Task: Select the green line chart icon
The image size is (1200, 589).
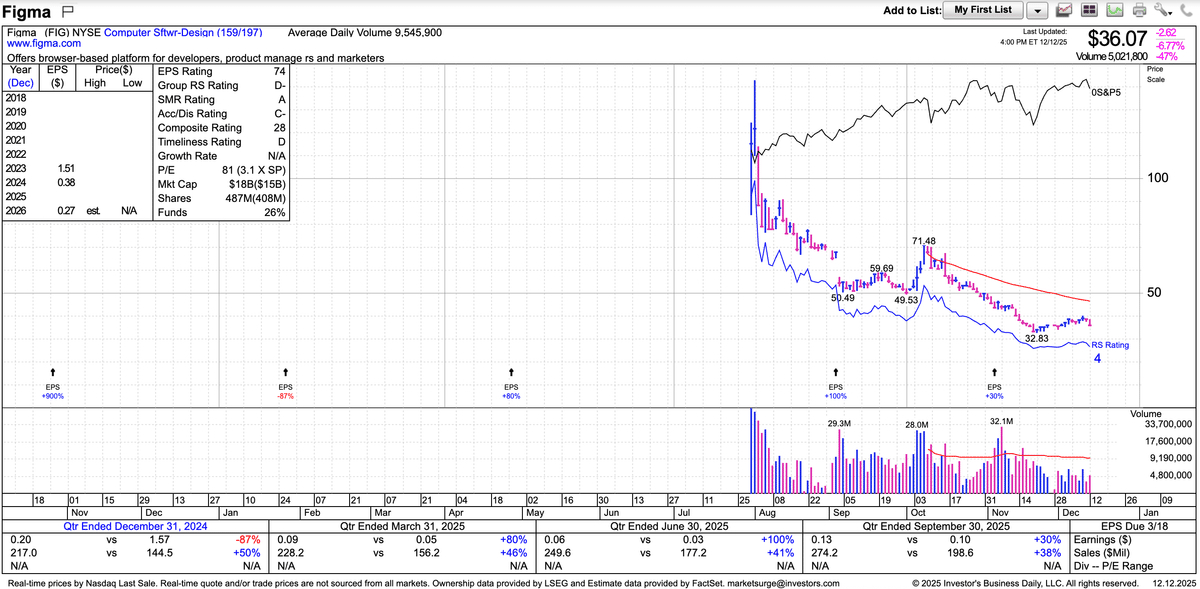Action: tap(1113, 10)
